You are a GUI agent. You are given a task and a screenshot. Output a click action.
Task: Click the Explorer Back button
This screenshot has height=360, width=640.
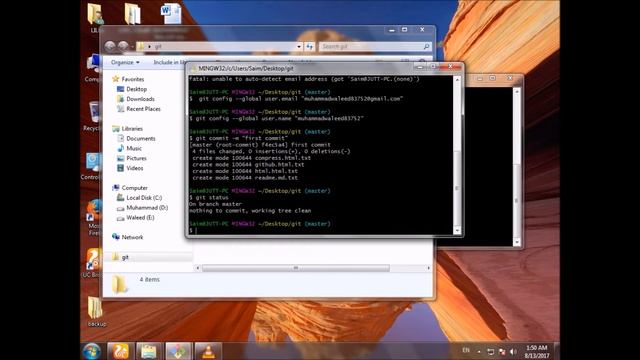[x=110, y=47]
